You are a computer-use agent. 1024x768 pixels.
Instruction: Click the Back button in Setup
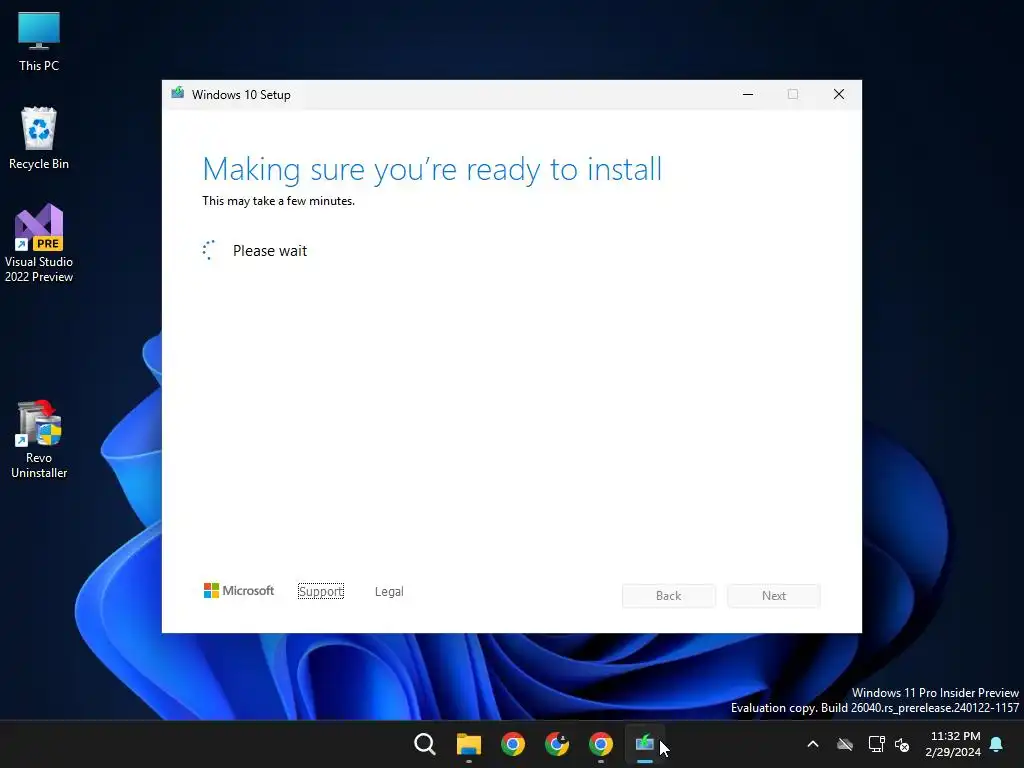pos(669,596)
